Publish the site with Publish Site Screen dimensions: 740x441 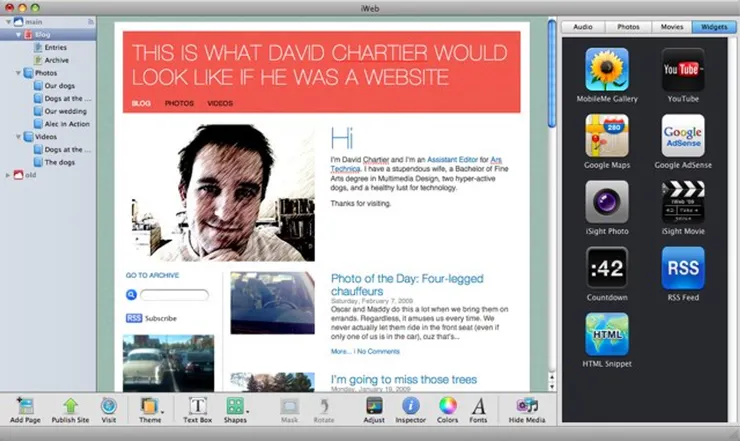coord(70,410)
